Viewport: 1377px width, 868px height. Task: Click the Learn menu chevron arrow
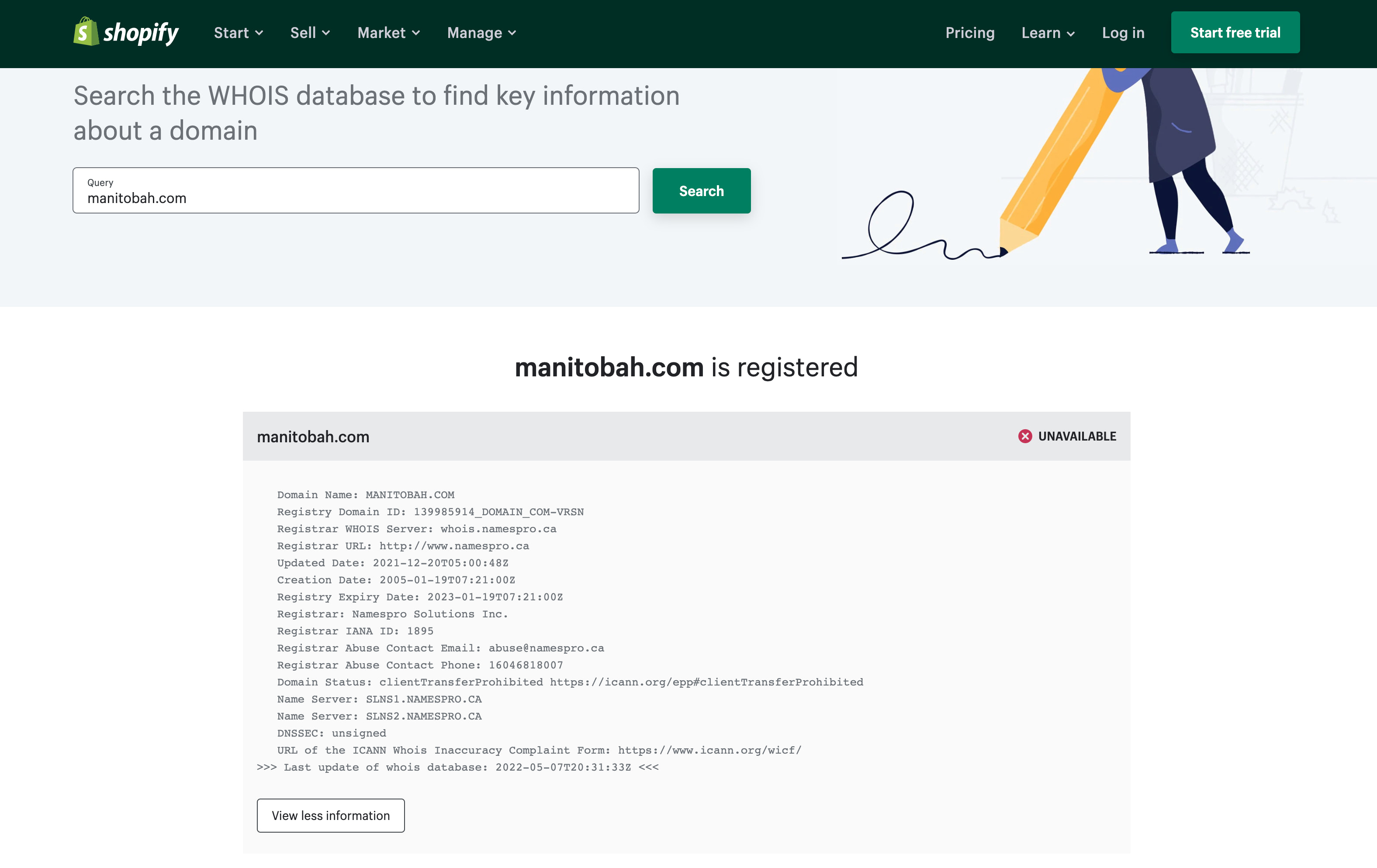pos(1071,34)
